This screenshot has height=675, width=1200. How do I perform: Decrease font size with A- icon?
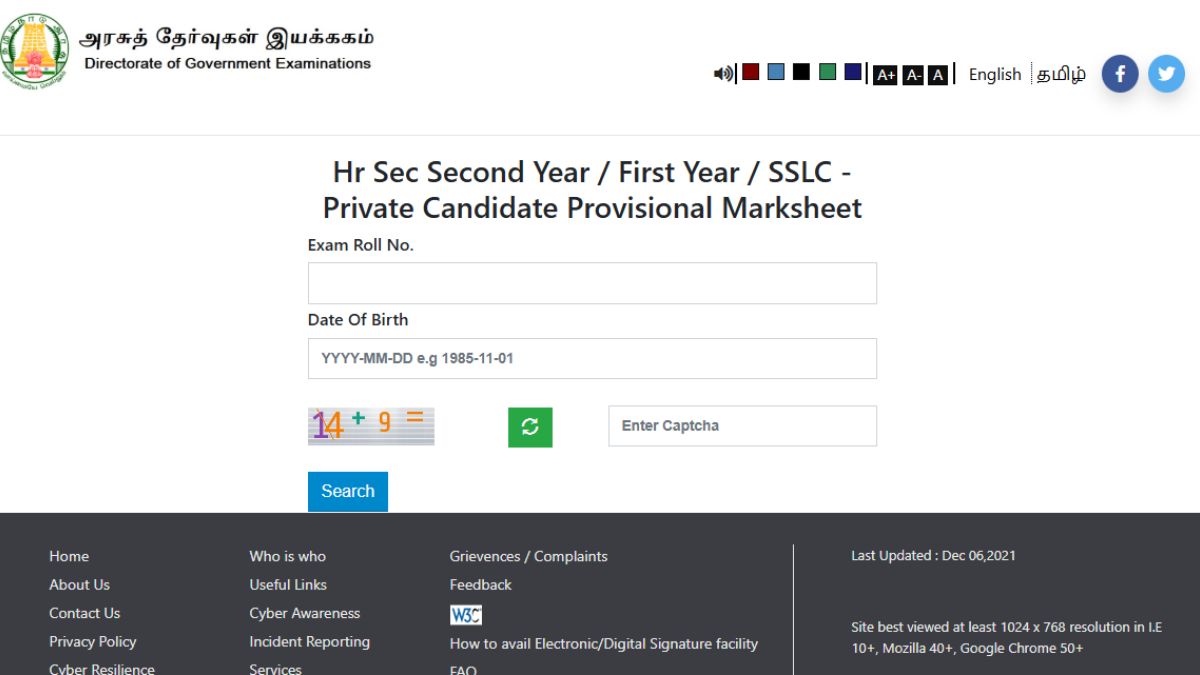(912, 75)
